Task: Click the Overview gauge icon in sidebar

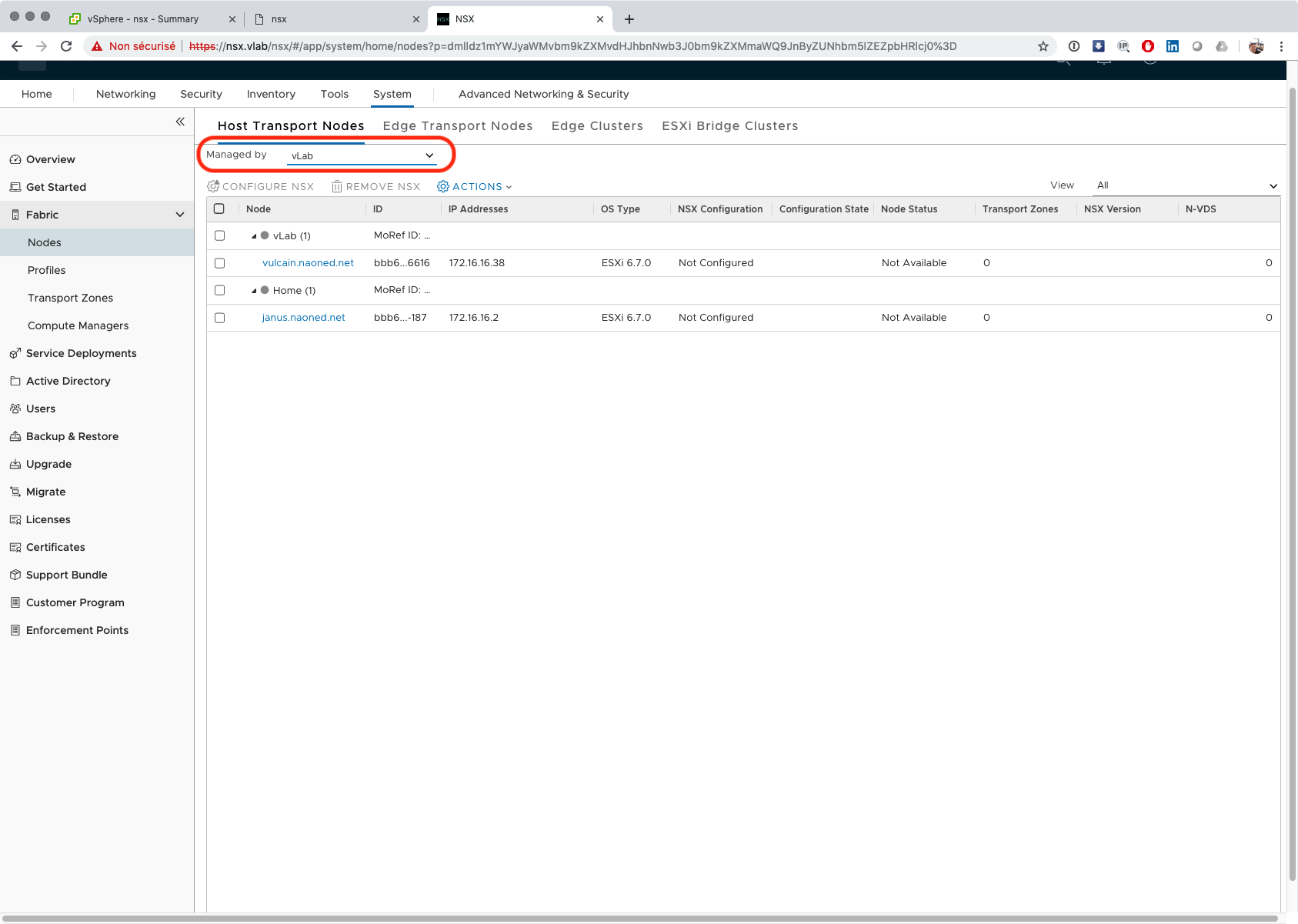Action: (15, 159)
